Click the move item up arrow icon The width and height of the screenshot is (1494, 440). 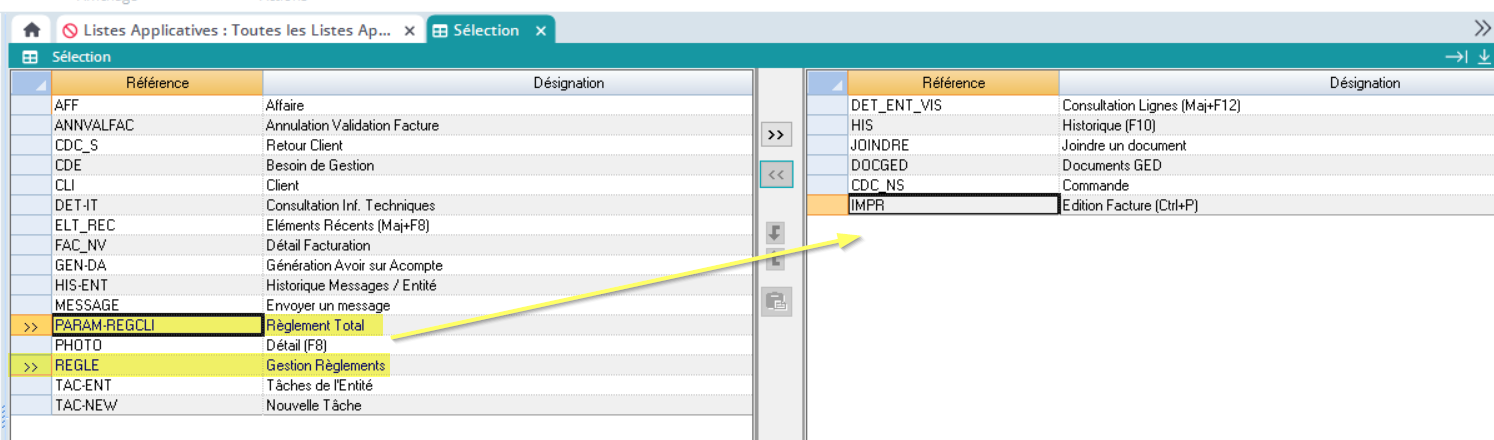click(775, 260)
